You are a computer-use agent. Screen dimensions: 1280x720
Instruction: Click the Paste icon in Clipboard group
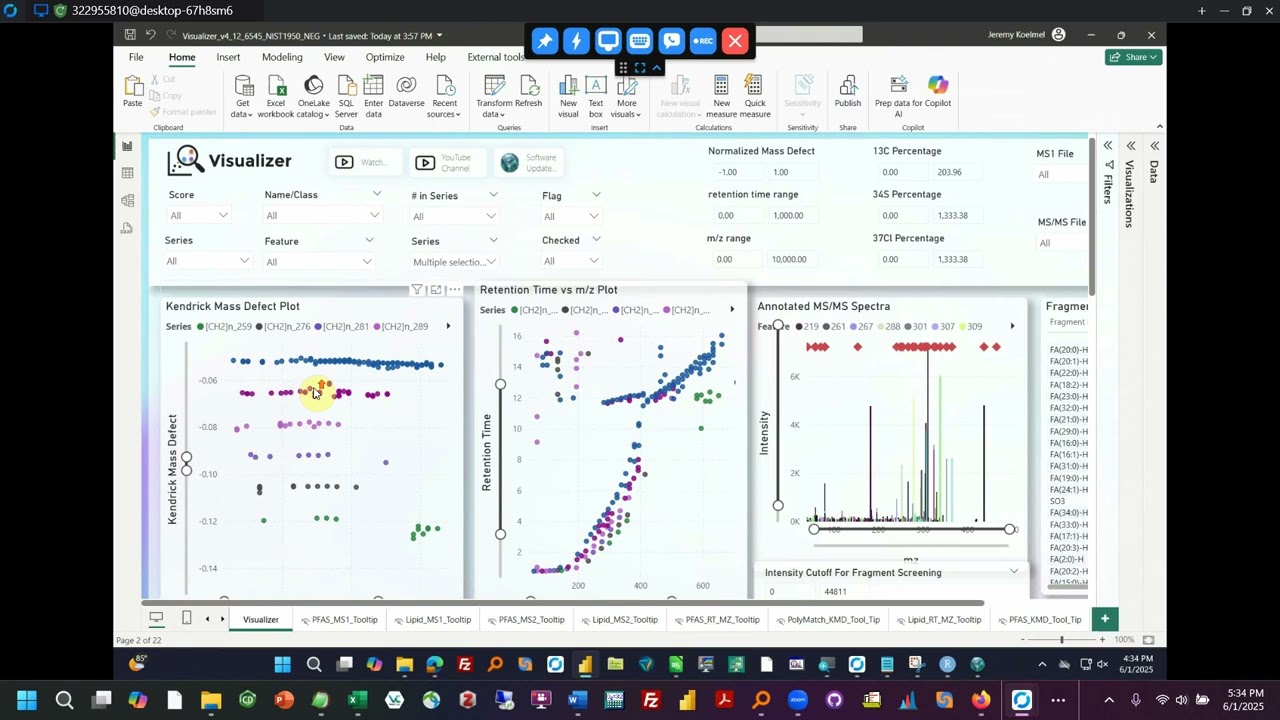point(132,92)
